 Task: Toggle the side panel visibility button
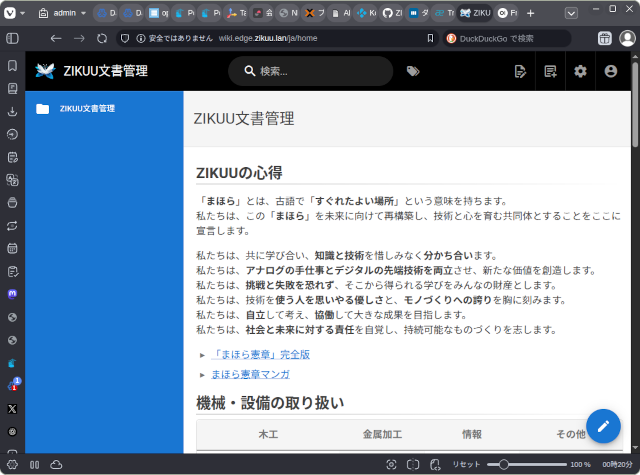[x=12, y=38]
